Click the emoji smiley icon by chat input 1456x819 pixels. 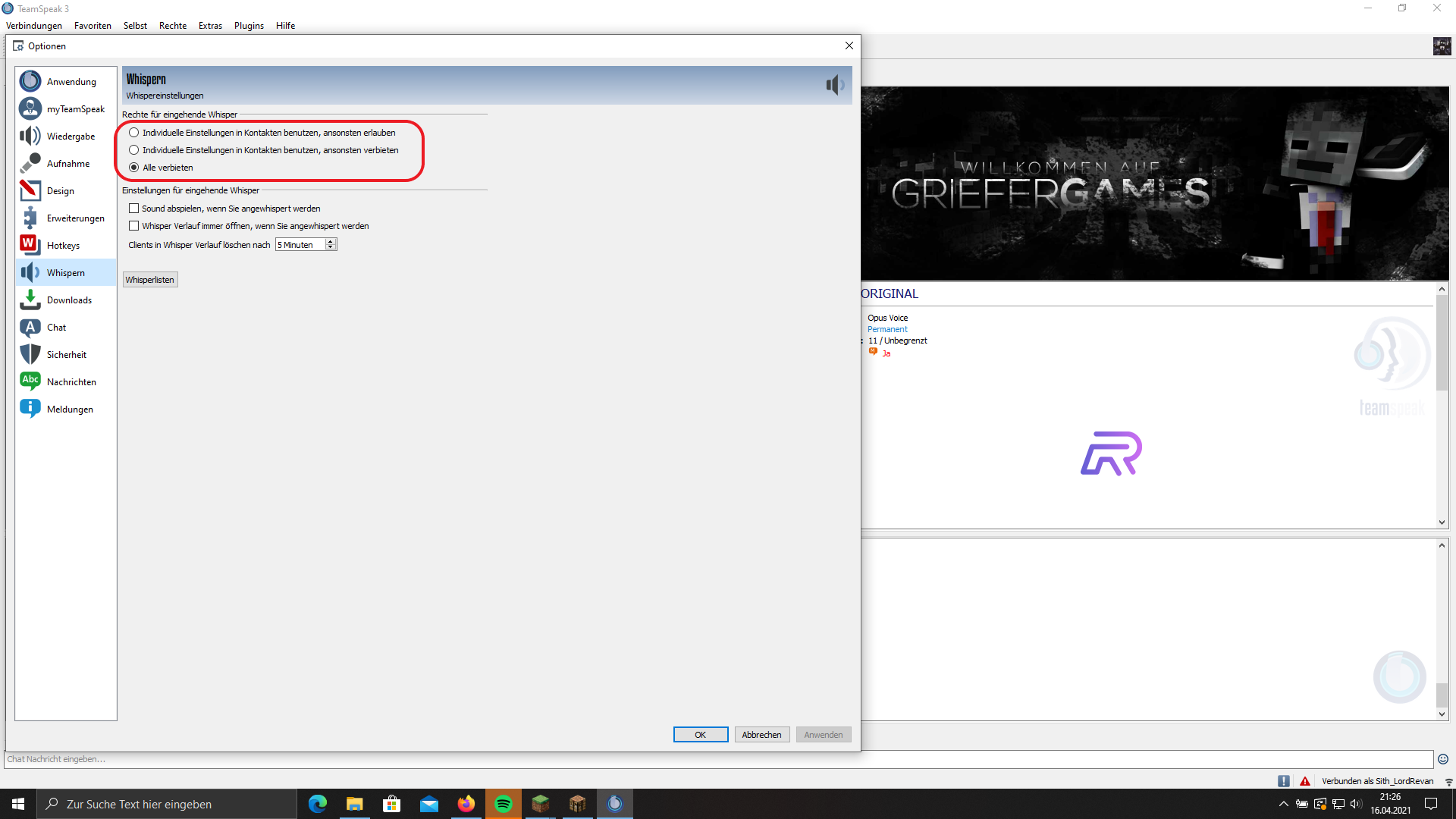point(1442,759)
